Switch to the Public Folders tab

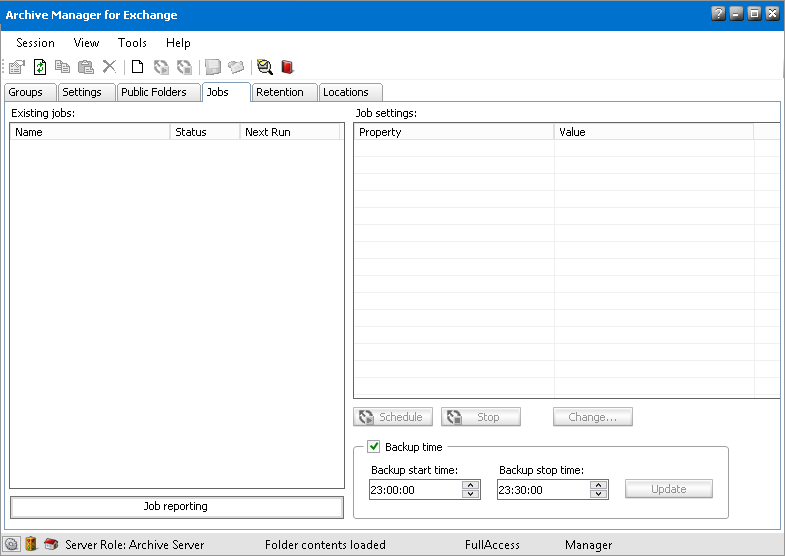pyautogui.click(x=153, y=92)
